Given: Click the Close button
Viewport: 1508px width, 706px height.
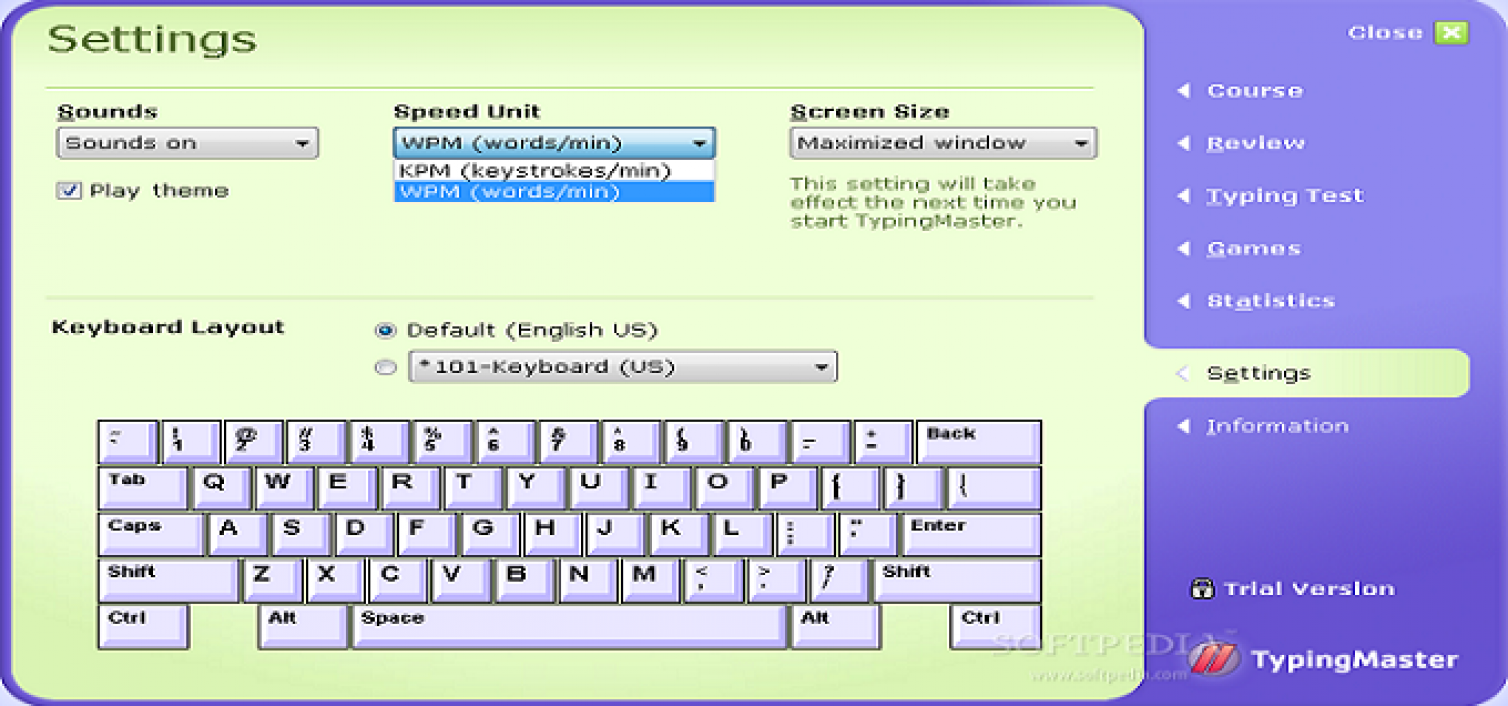Looking at the screenshot, I should [x=1385, y=32].
